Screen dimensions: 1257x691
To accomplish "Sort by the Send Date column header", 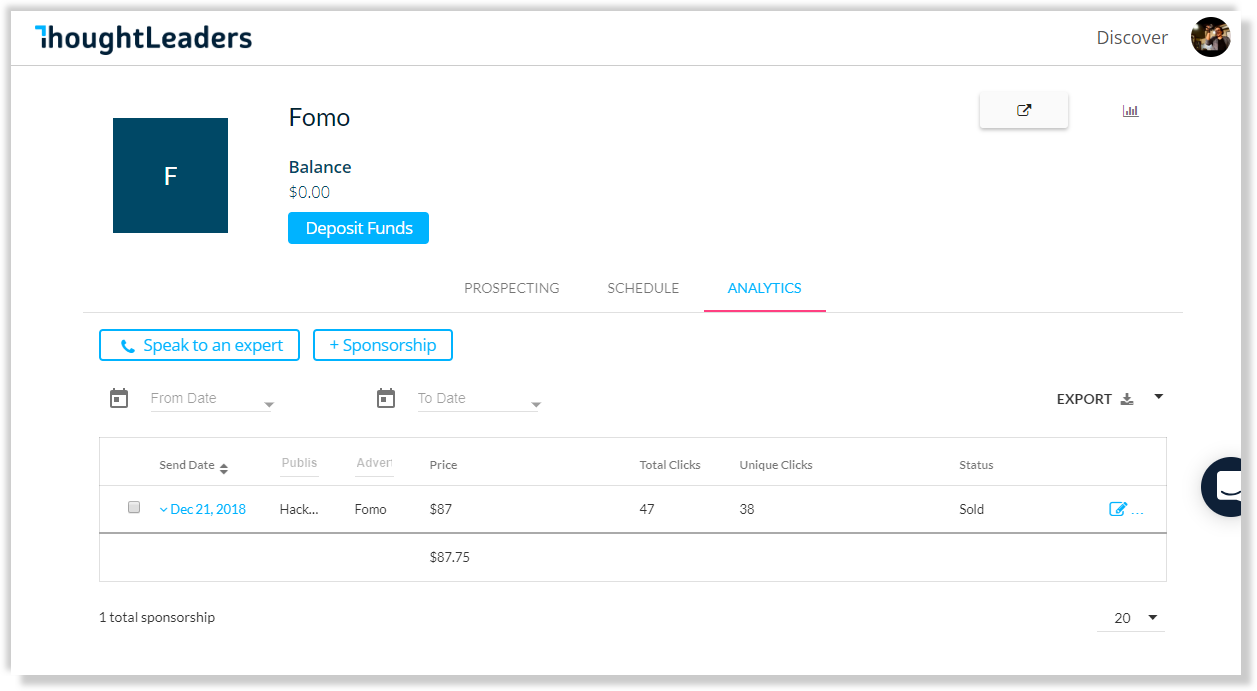I will [x=193, y=465].
